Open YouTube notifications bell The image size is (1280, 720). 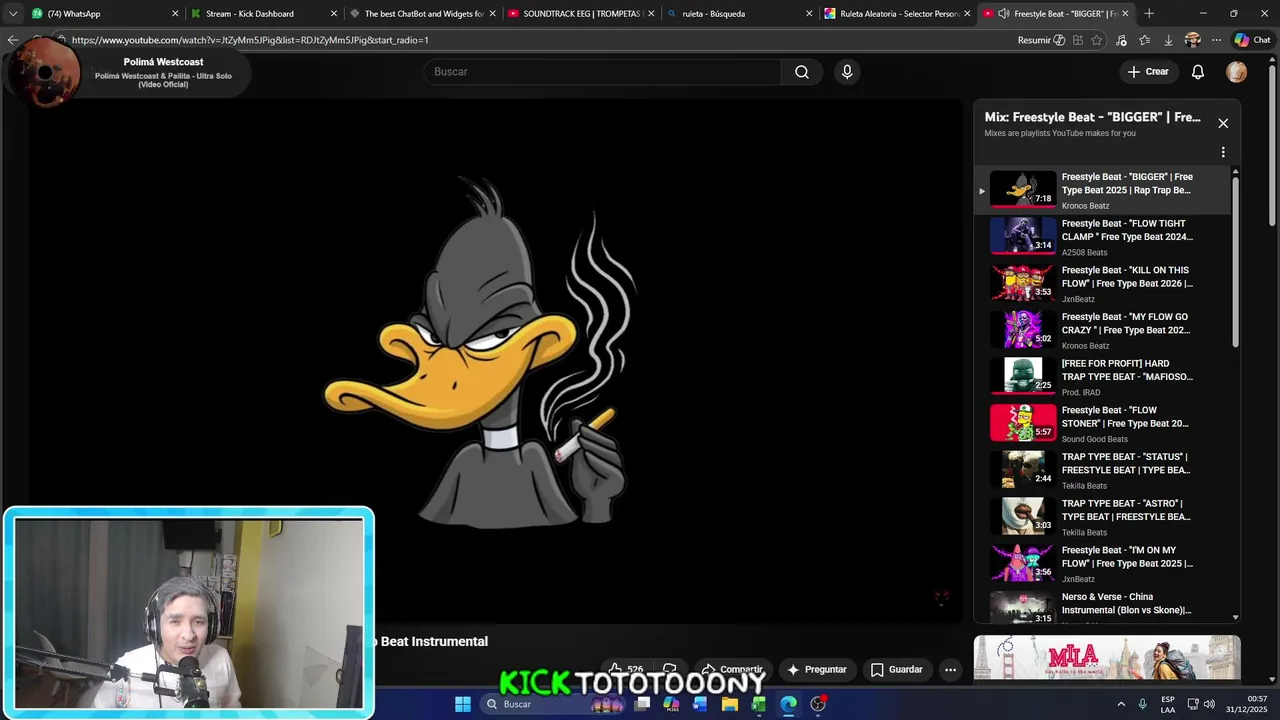tap(1198, 72)
